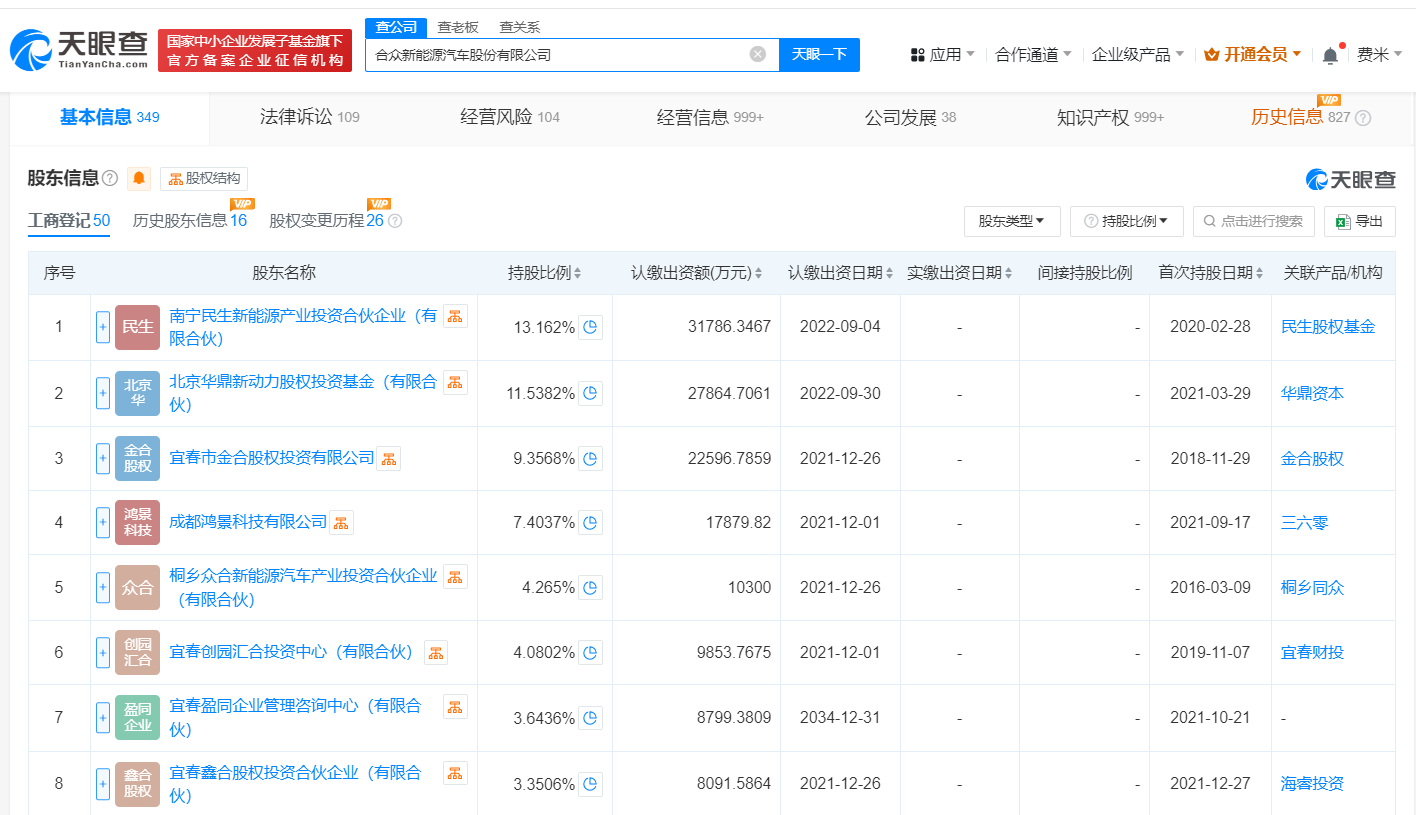
Task: Switch to the 经营信息 tab
Action: (x=710, y=118)
